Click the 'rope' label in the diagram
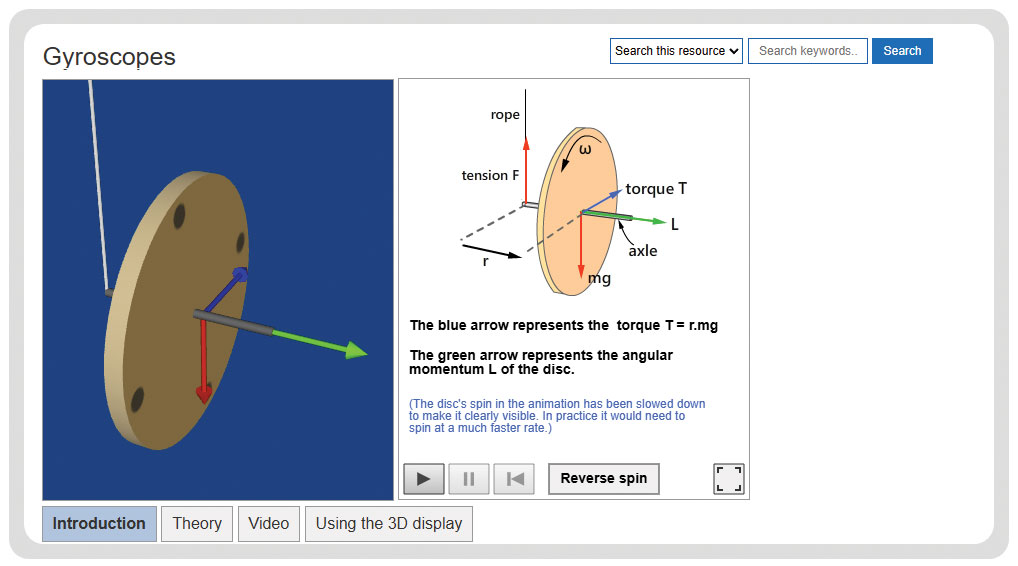Viewport: 1018px width, 566px height. 505,115
